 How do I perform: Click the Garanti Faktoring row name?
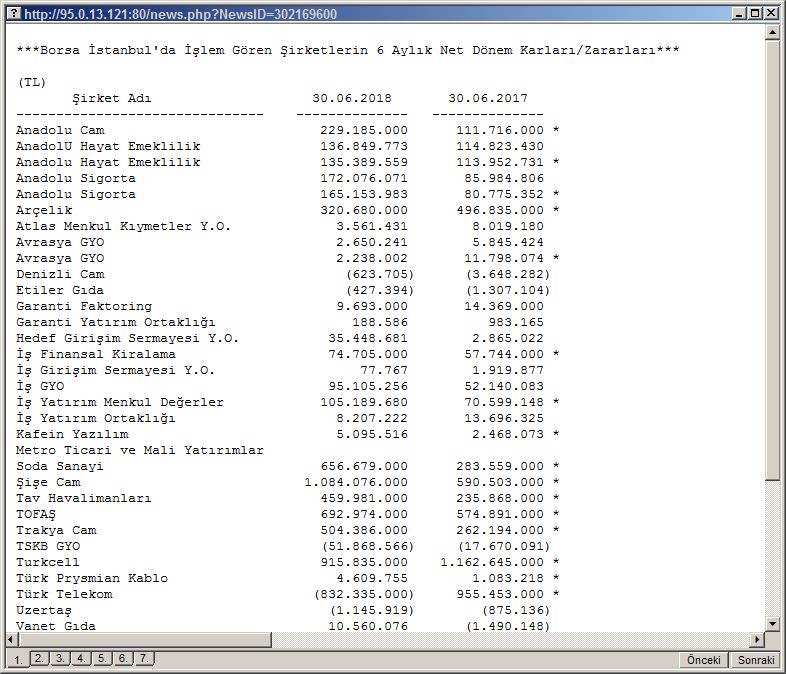[84, 307]
